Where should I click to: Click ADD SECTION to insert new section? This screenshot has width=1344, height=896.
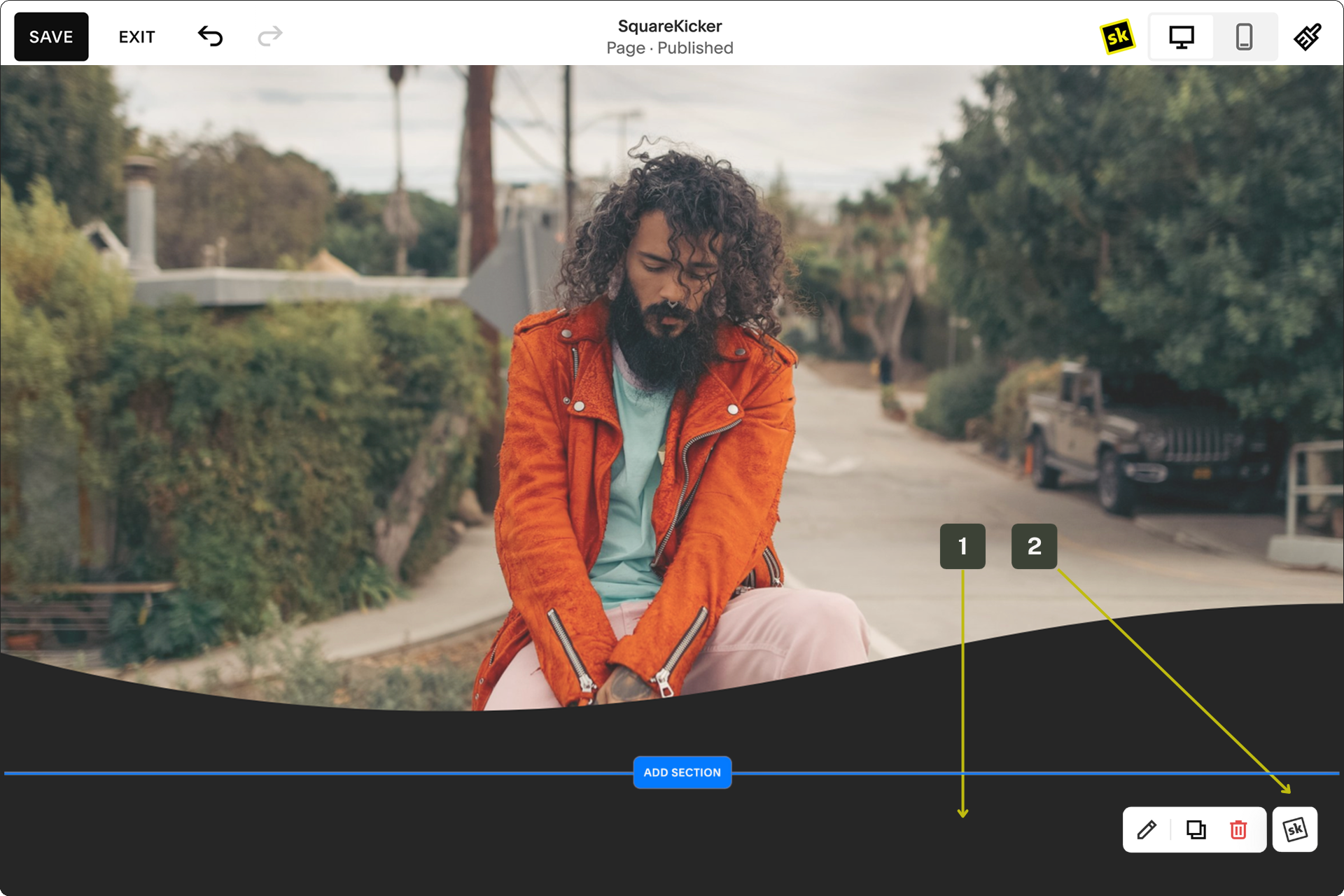682,771
